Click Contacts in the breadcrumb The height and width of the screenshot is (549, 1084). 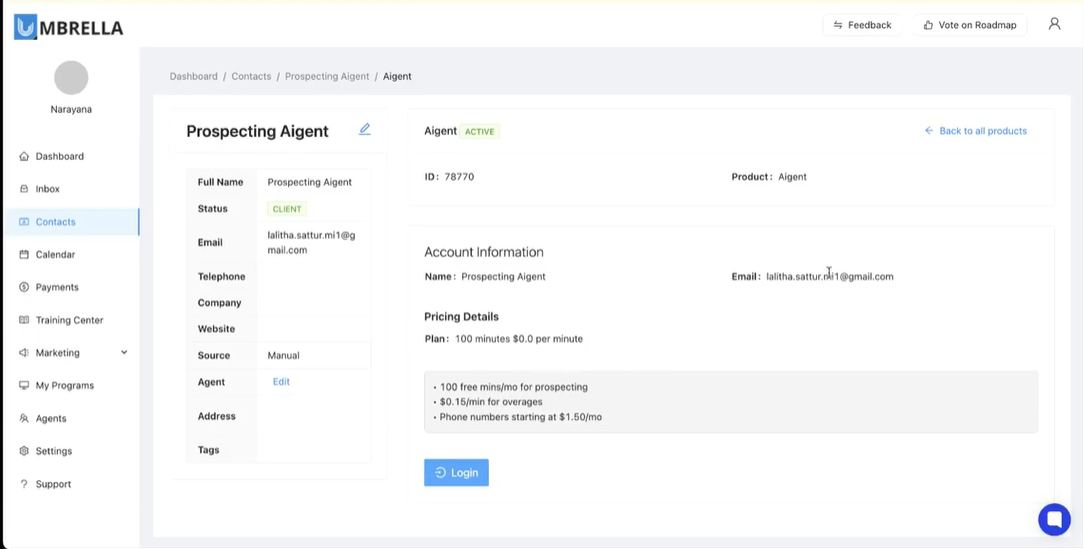pyautogui.click(x=251, y=76)
